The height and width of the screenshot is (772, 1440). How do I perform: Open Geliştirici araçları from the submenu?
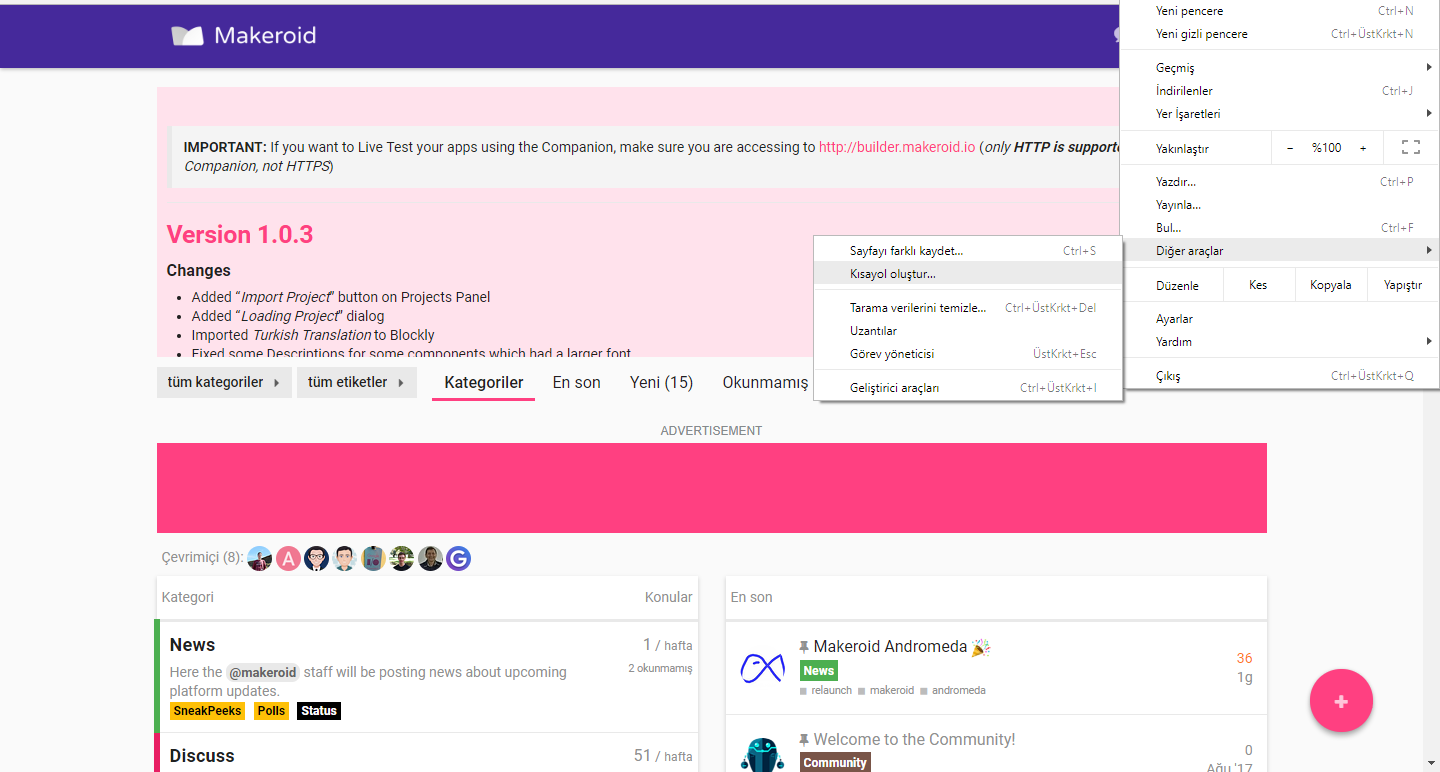coord(969,388)
